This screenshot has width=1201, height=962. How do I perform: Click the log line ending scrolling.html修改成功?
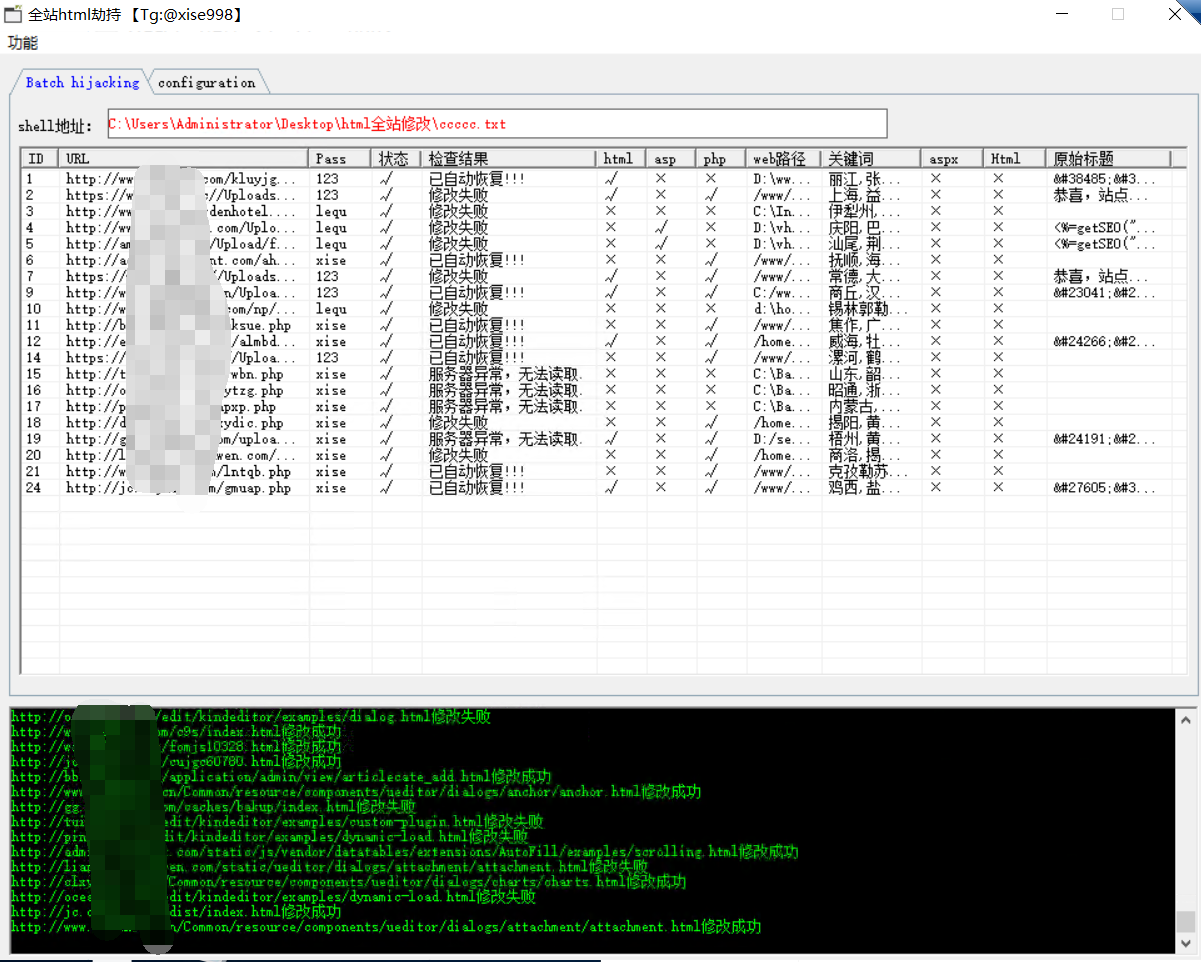point(404,852)
